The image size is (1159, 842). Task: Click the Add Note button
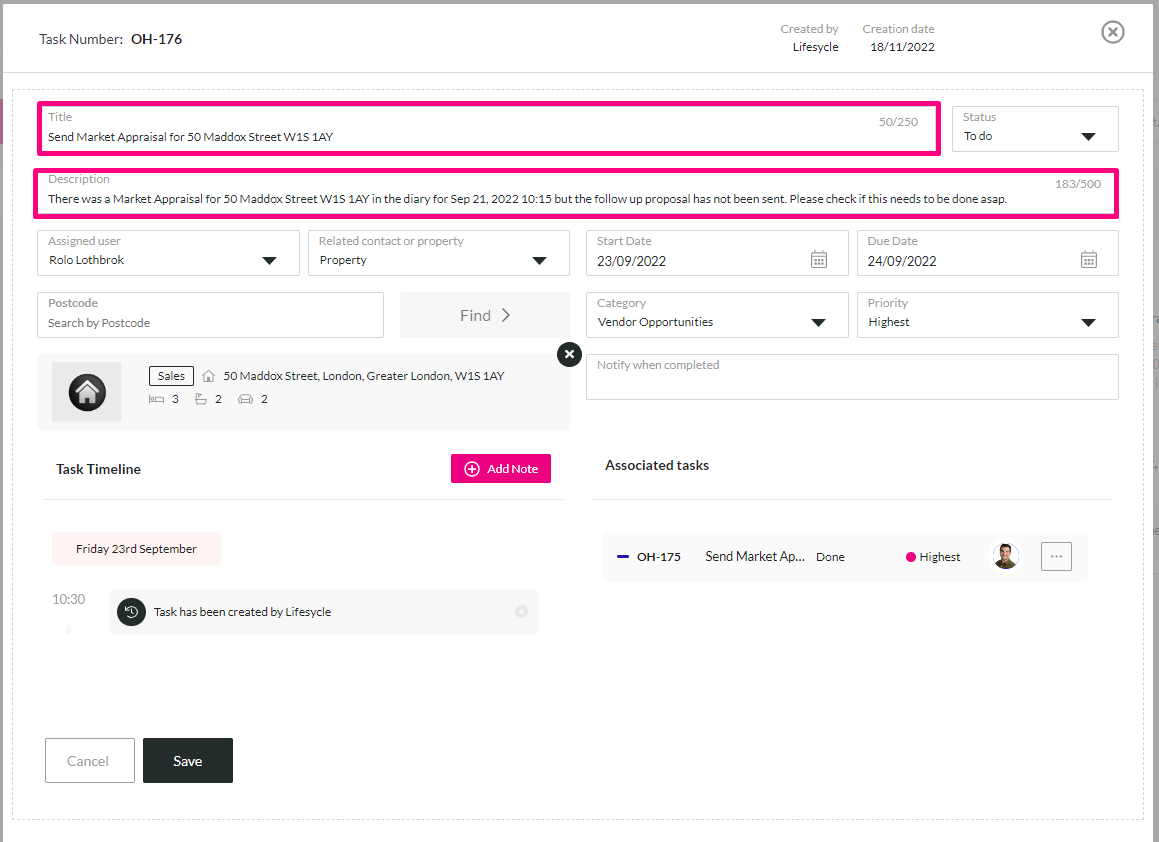(x=500, y=469)
